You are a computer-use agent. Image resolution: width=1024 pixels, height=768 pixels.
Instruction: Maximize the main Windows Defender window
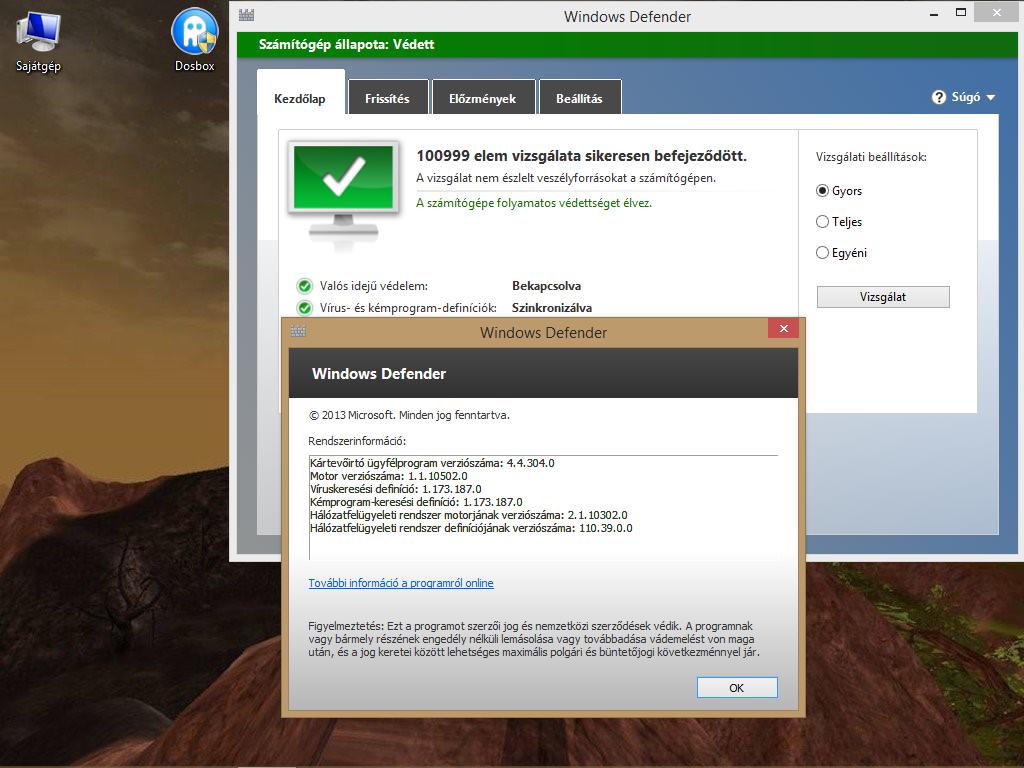click(961, 12)
